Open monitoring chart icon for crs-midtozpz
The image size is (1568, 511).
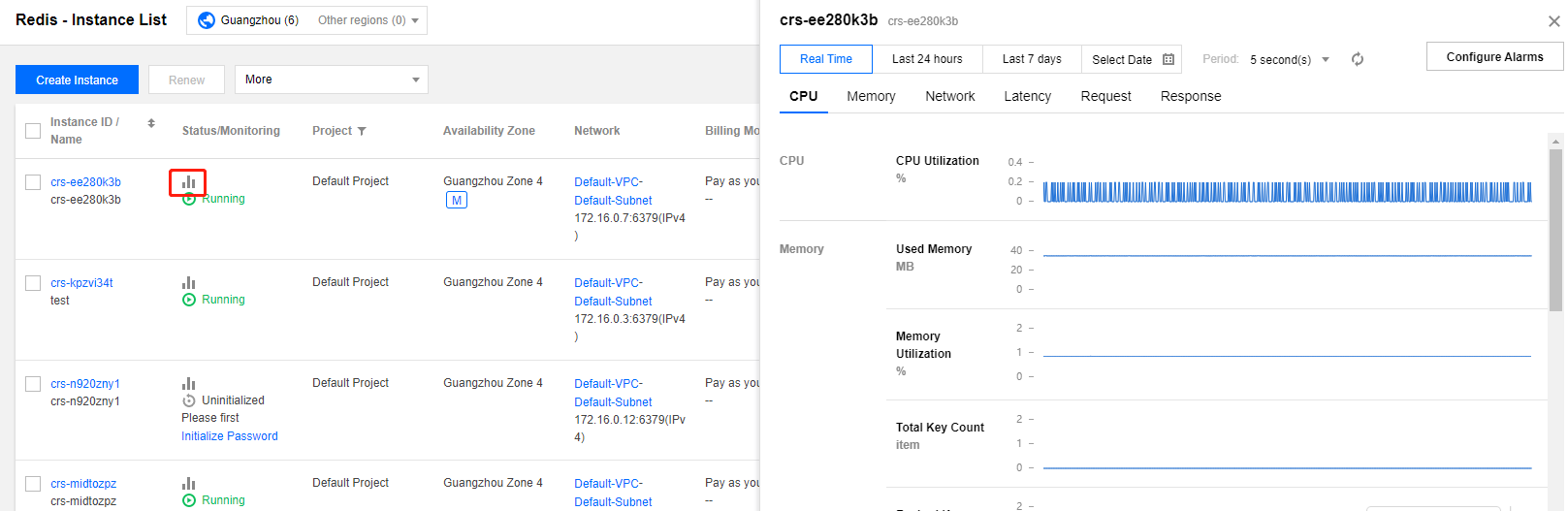pyautogui.click(x=188, y=484)
